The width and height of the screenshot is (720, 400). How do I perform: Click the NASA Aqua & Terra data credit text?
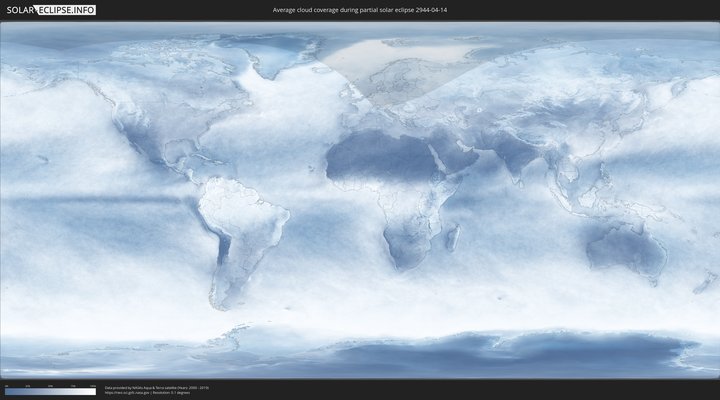156,386
